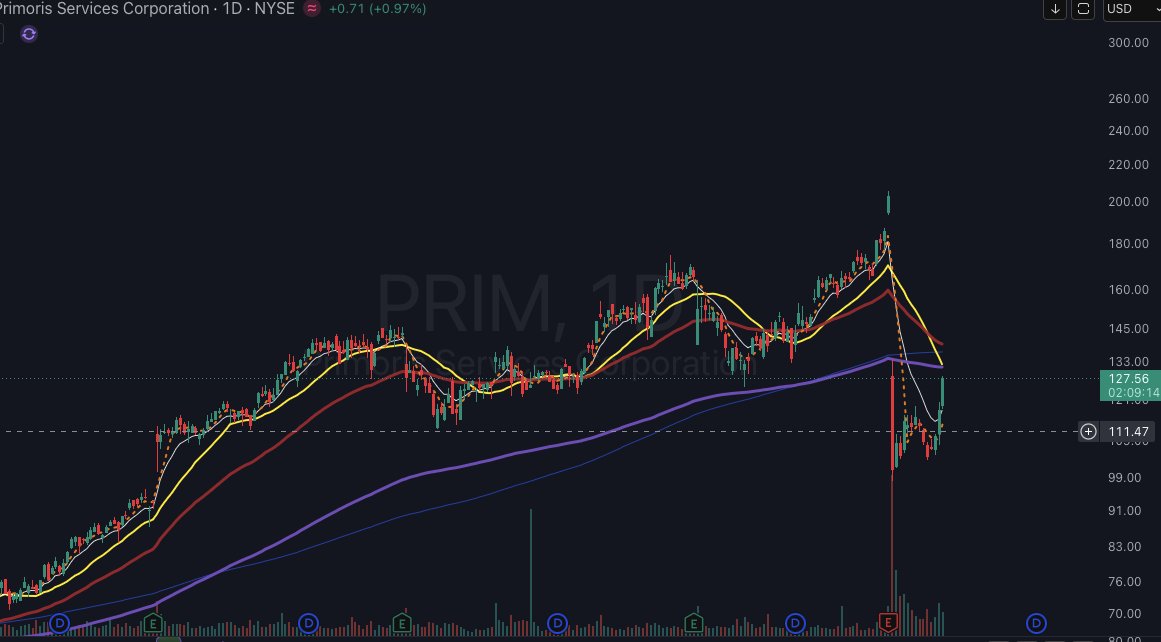Click the green 127.56 current price label
Viewport: 1161px width, 642px height.
pyautogui.click(x=1128, y=379)
